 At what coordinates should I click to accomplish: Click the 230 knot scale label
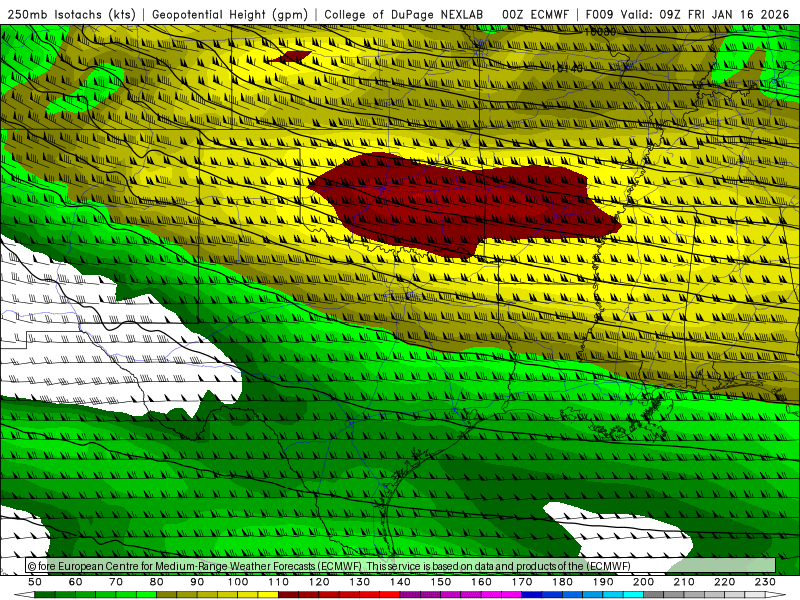[x=765, y=582]
